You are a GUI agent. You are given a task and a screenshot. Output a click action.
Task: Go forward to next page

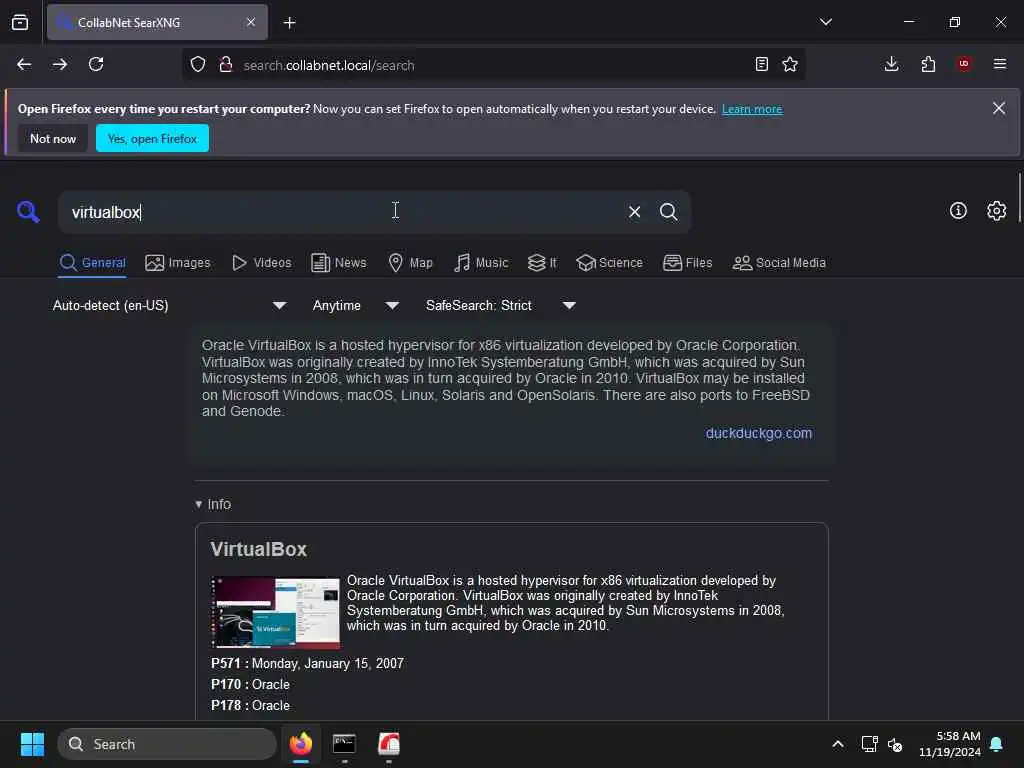click(60, 65)
